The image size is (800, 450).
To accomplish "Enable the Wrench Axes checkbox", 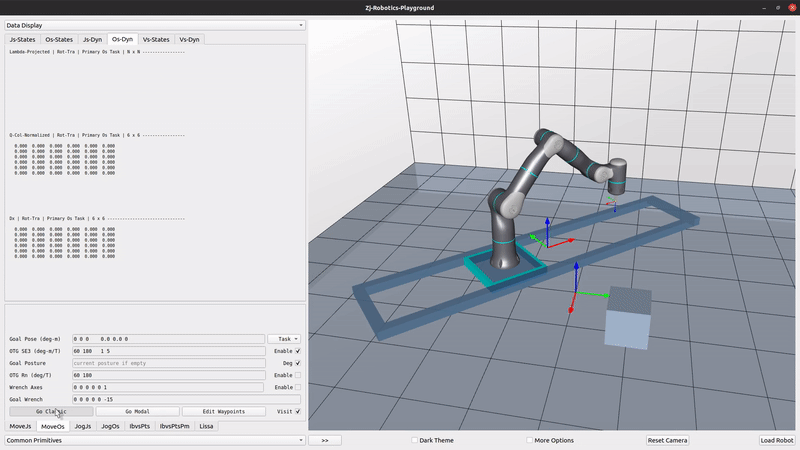I will [x=297, y=387].
